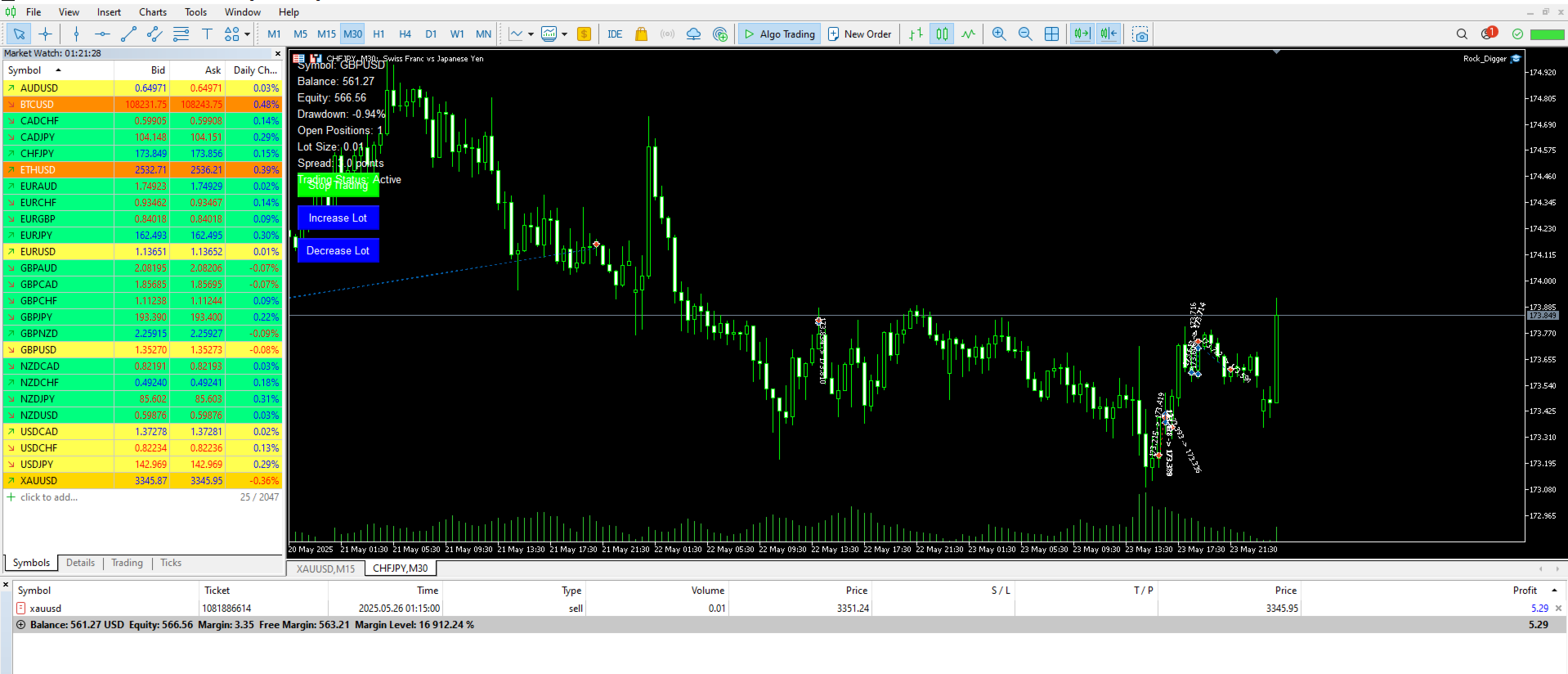The height and width of the screenshot is (674, 1568).
Task: Click the green Stop Trading button
Action: (338, 186)
